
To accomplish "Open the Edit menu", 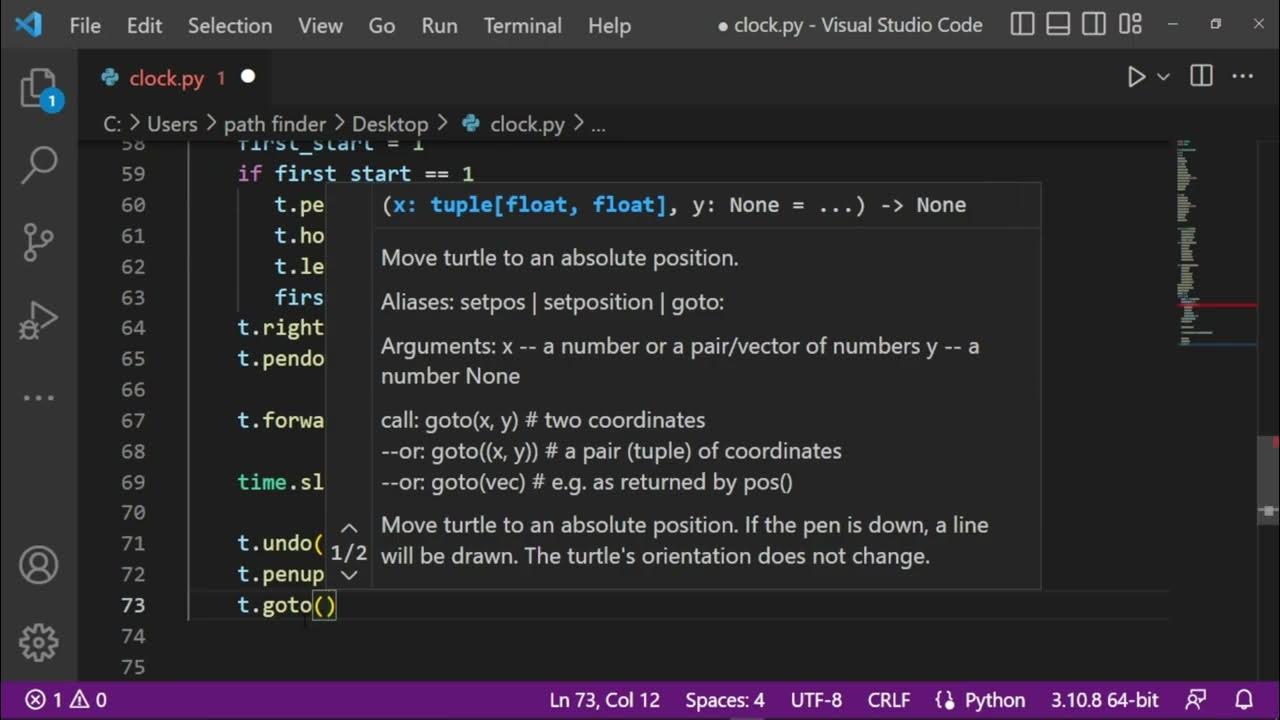I will 144,25.
